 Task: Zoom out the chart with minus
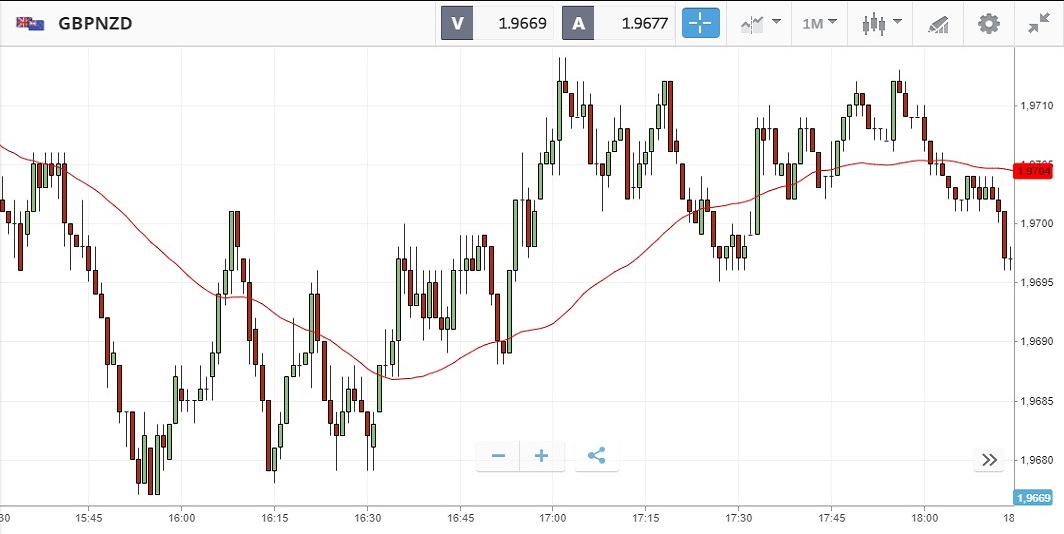498,456
